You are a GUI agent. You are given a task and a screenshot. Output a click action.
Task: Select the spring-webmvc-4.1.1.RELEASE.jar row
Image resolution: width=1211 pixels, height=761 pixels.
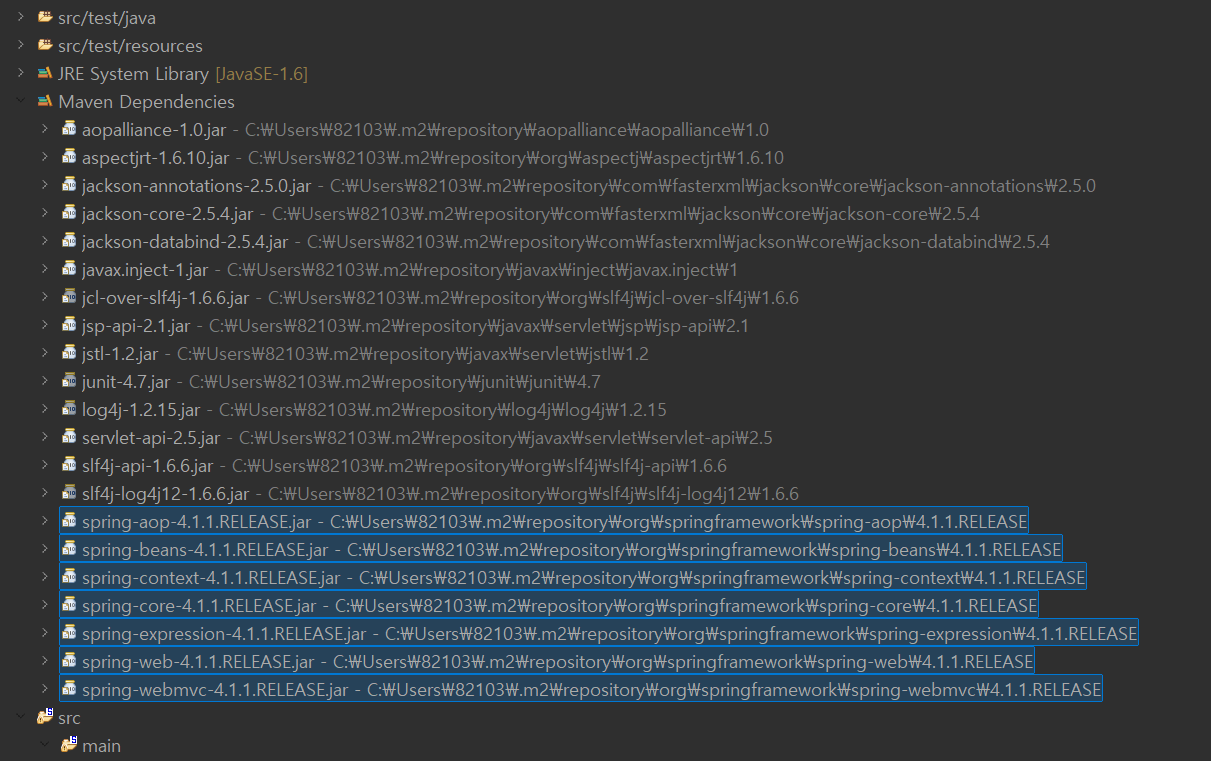(581, 689)
